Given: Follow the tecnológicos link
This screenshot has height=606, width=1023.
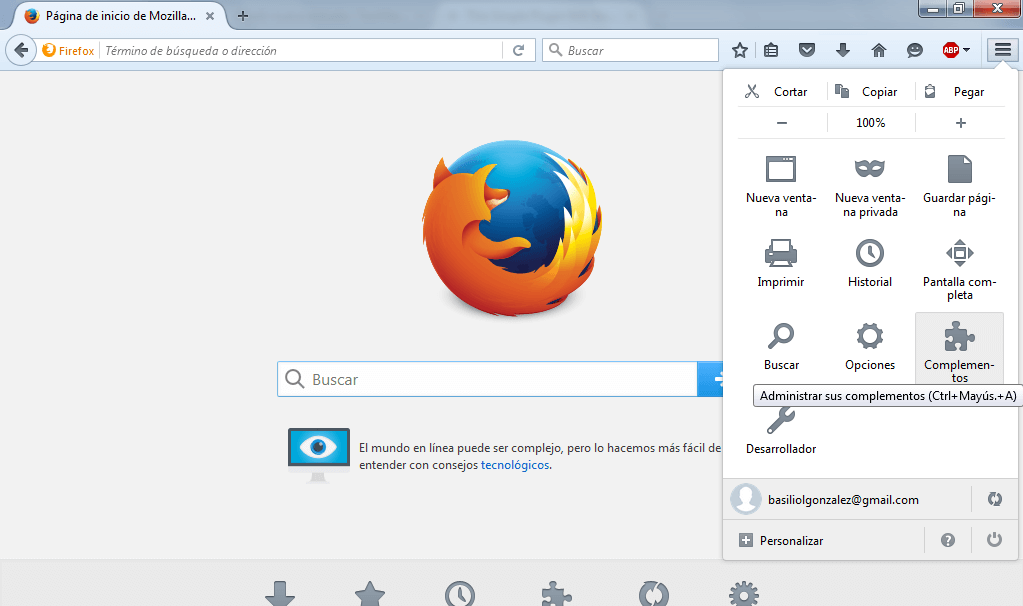Looking at the screenshot, I should (514, 465).
